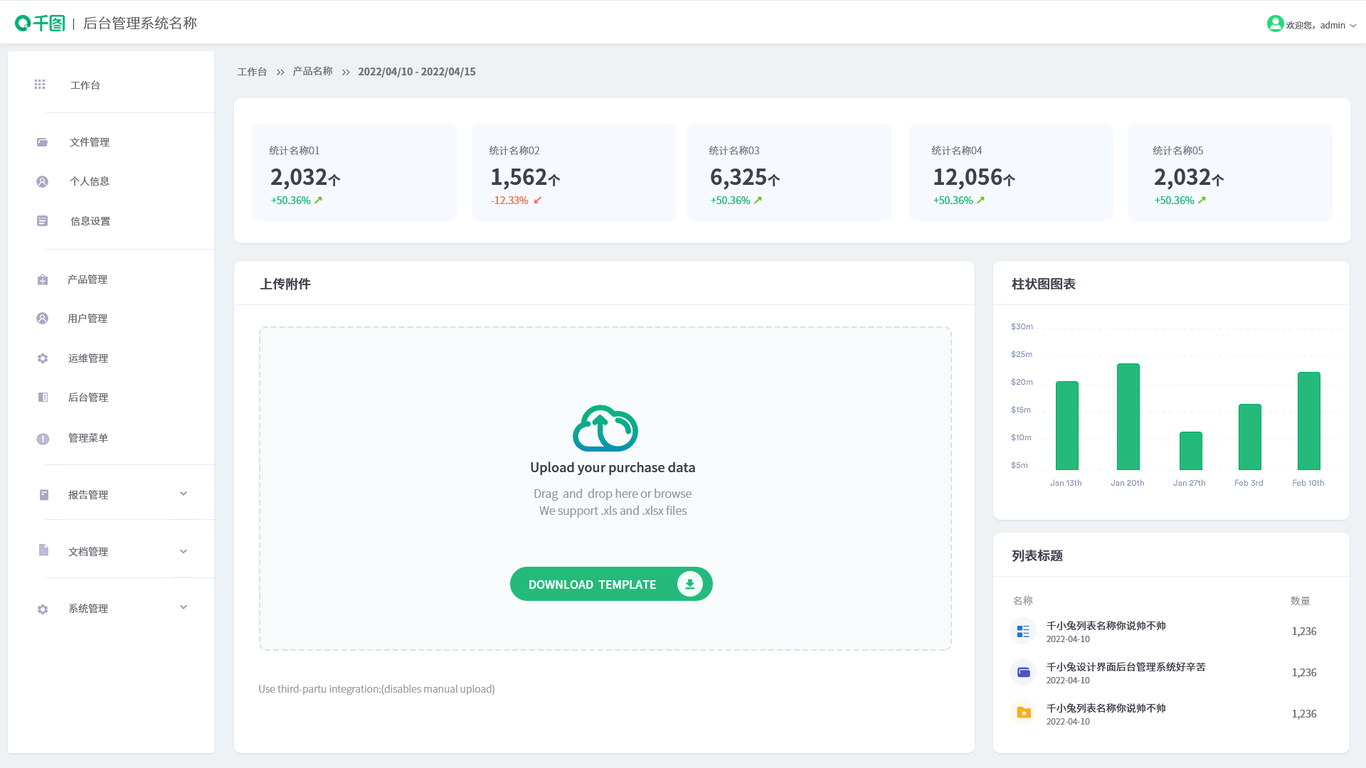Click the 文件管理 folder icon
Viewport: 1366px width, 768px height.
tap(42, 142)
